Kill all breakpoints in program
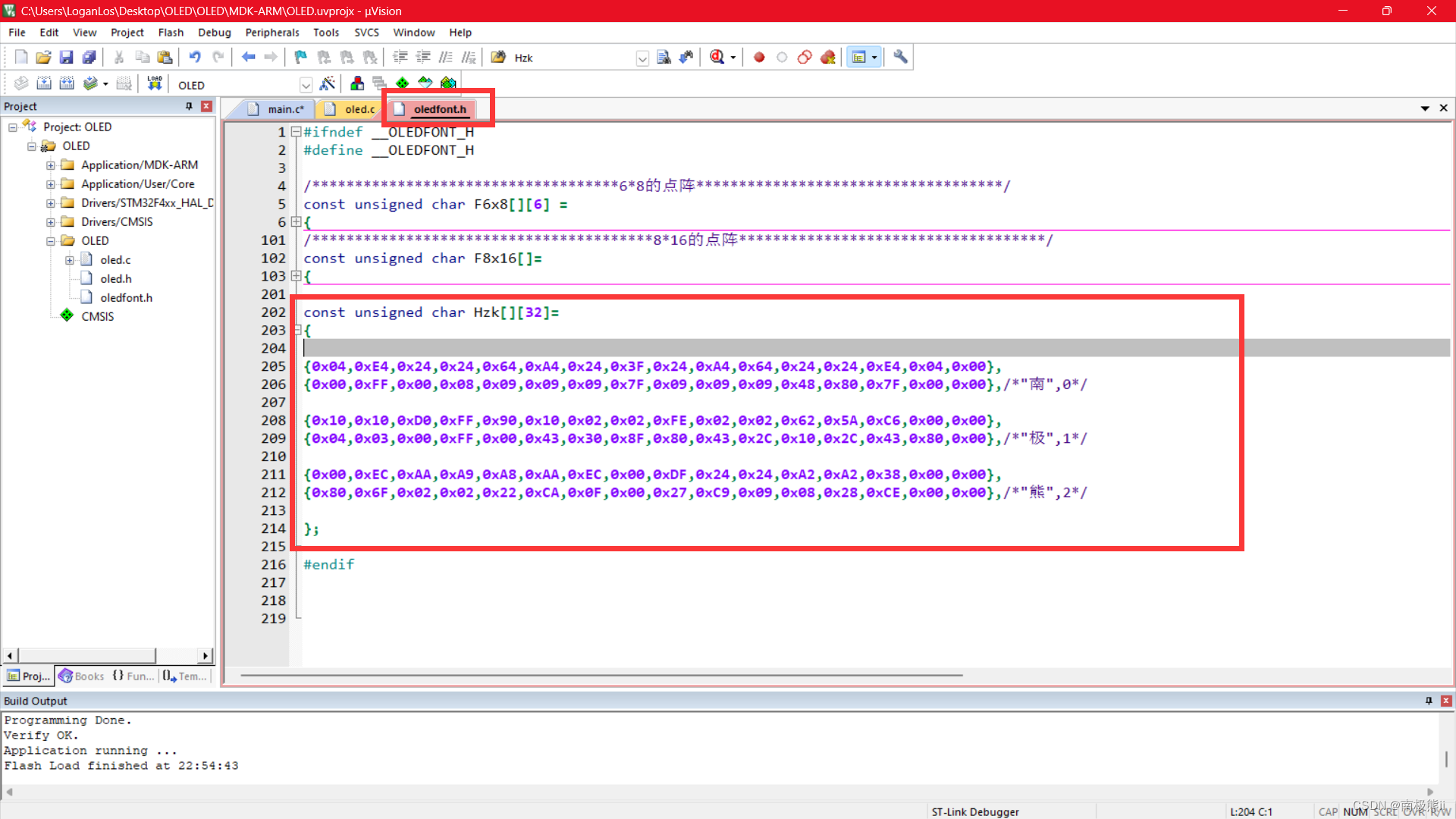 click(x=828, y=57)
